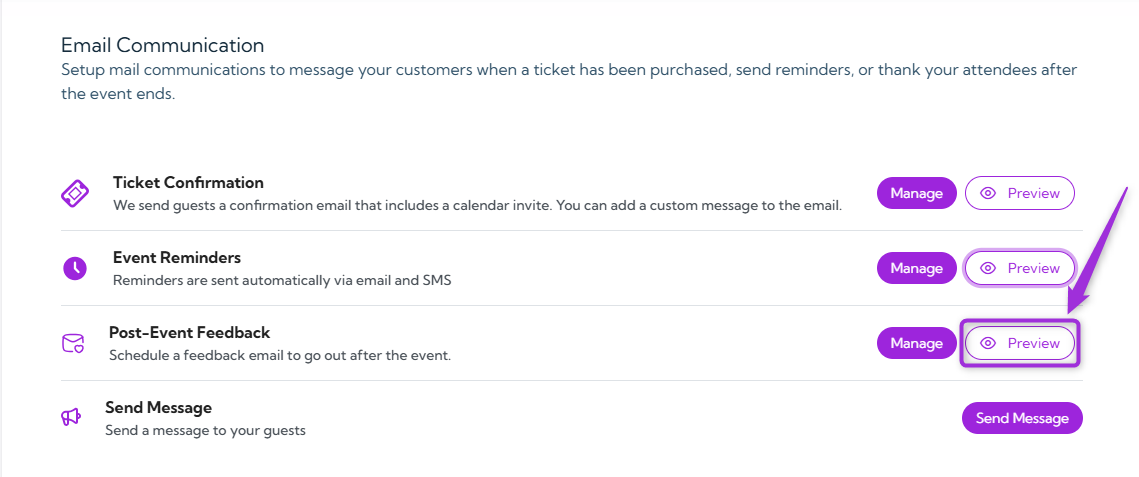The height and width of the screenshot is (477, 1139).
Task: Preview the Ticket Confirmation email
Action: point(1019,193)
